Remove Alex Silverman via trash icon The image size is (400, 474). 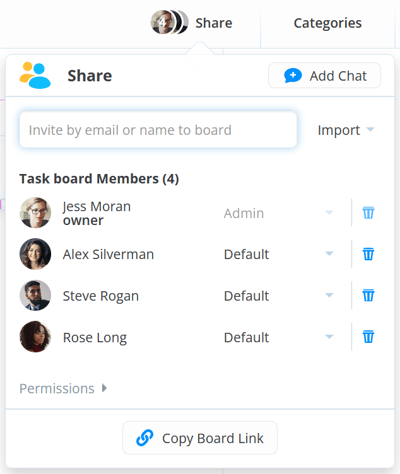click(x=368, y=254)
